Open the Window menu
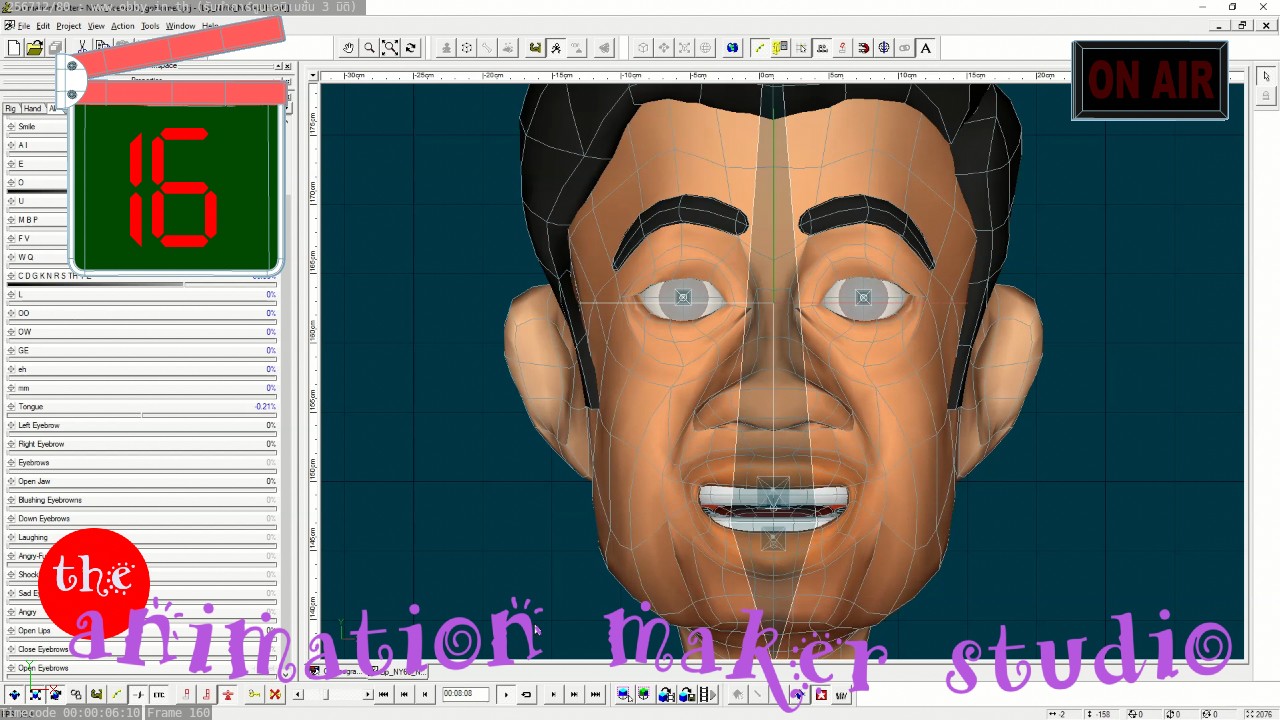The width and height of the screenshot is (1280, 720). pyautogui.click(x=180, y=26)
